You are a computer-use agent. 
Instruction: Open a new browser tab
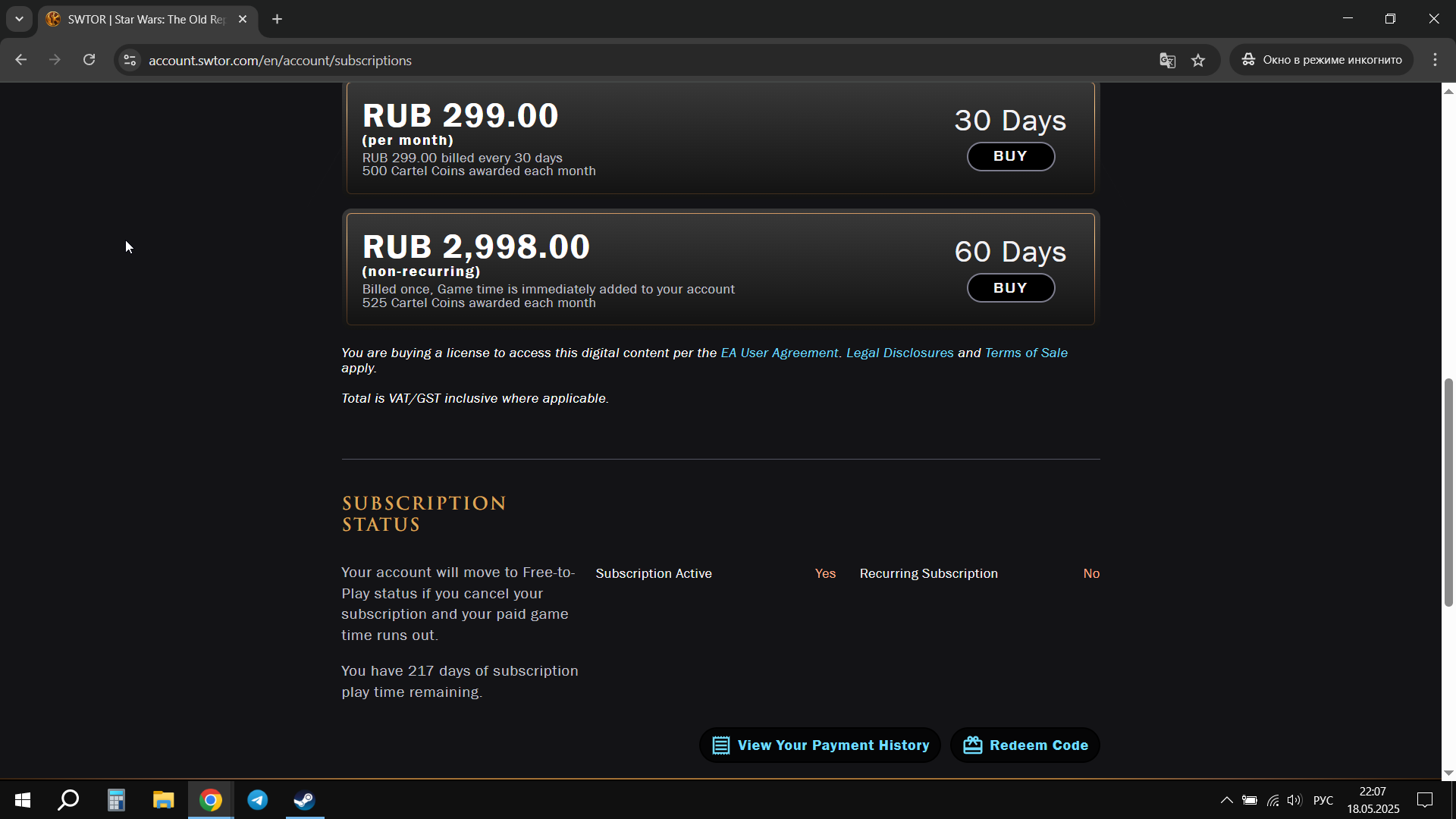point(278,19)
